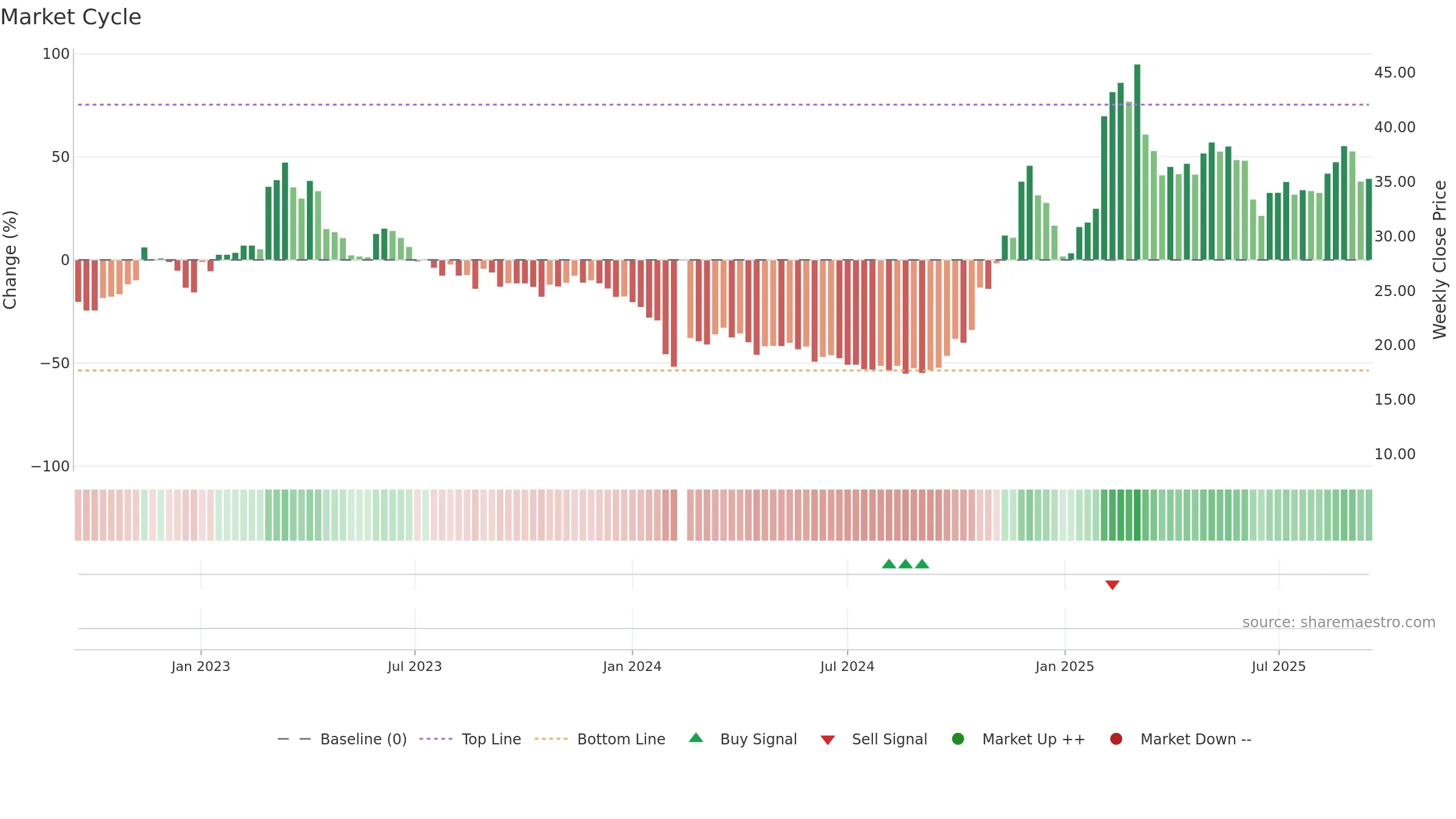
Task: Click the dark red Market Down circle icon in legend
Action: click(1116, 739)
